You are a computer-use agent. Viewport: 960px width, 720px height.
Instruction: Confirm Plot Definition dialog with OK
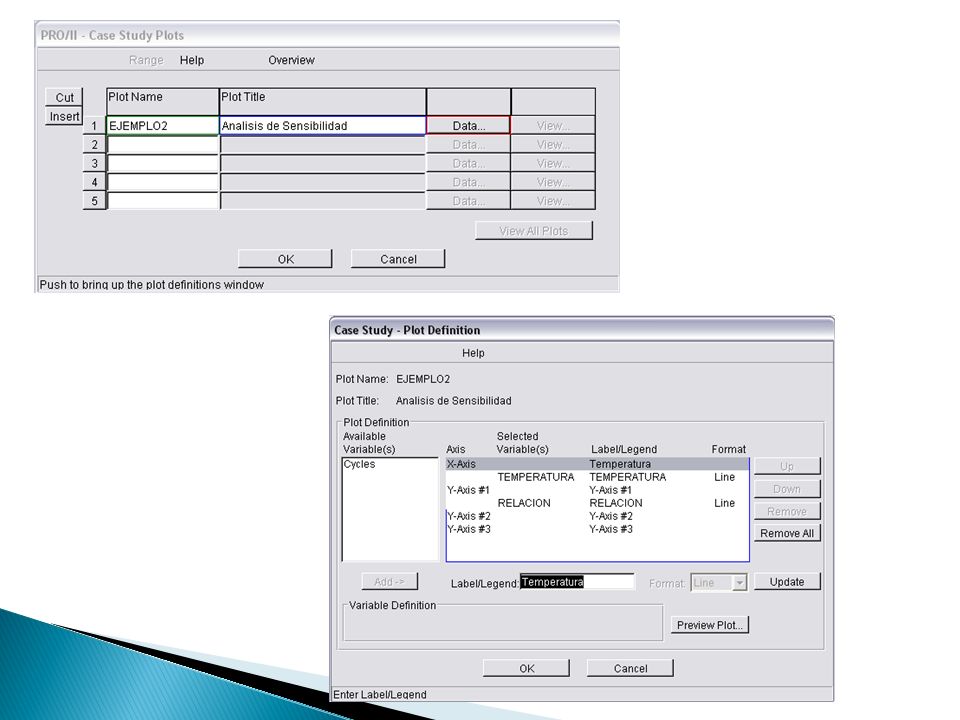527,669
